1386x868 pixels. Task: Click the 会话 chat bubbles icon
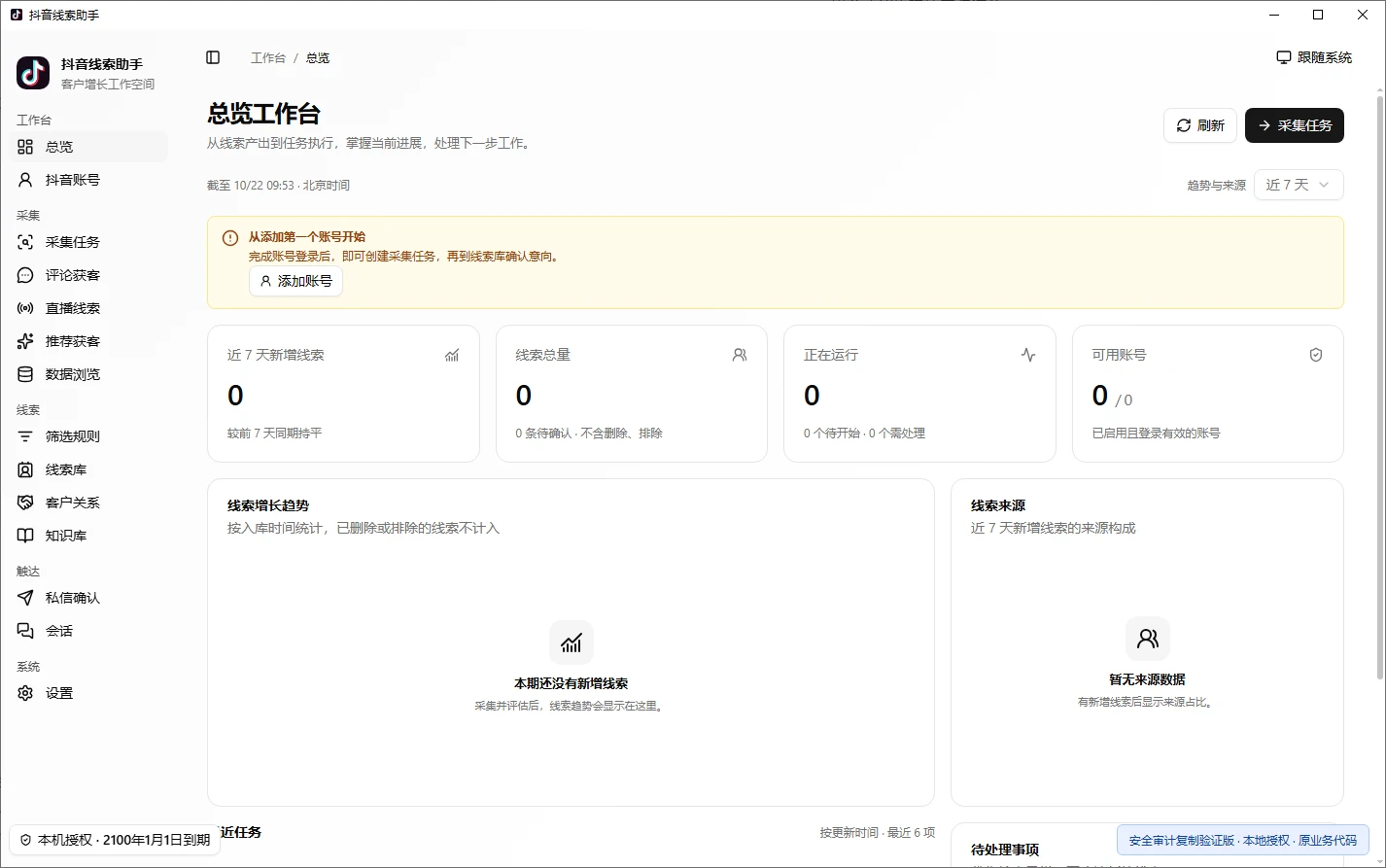point(25,631)
